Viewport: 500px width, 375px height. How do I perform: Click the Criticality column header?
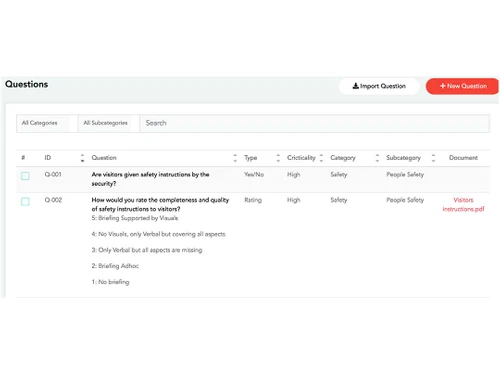pos(301,158)
